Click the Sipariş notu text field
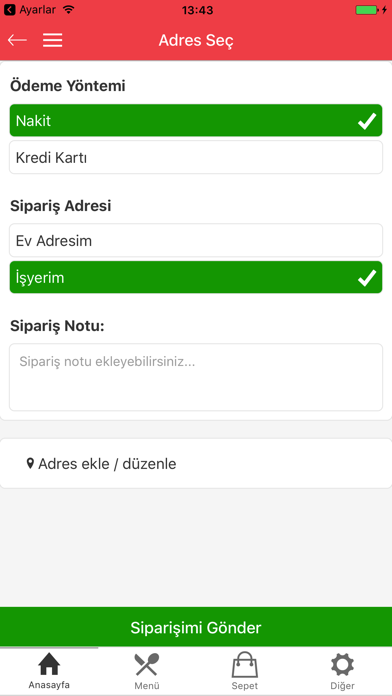392x696 pixels. pos(196,377)
